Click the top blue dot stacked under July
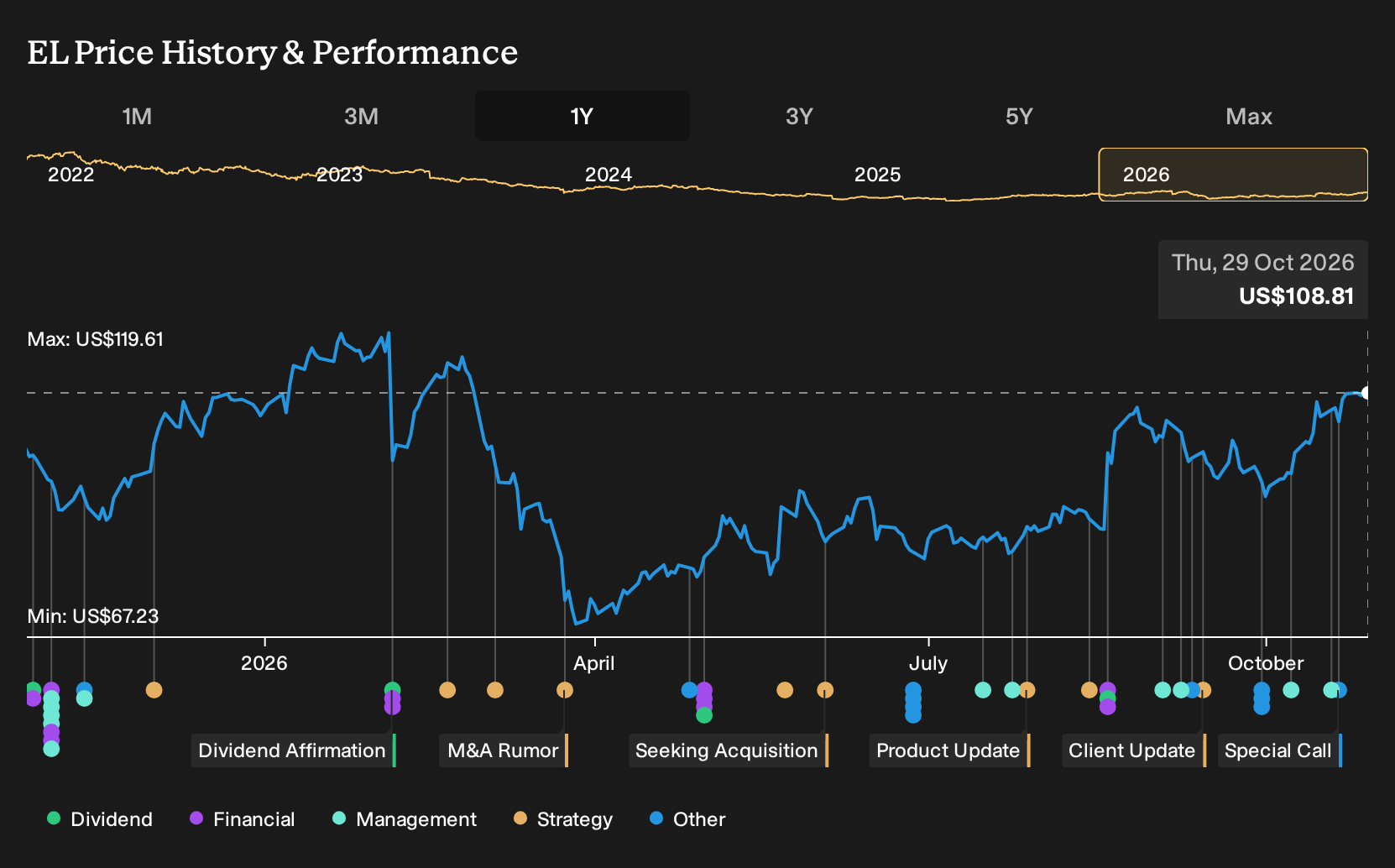This screenshot has height=868, width=1395. 913,690
